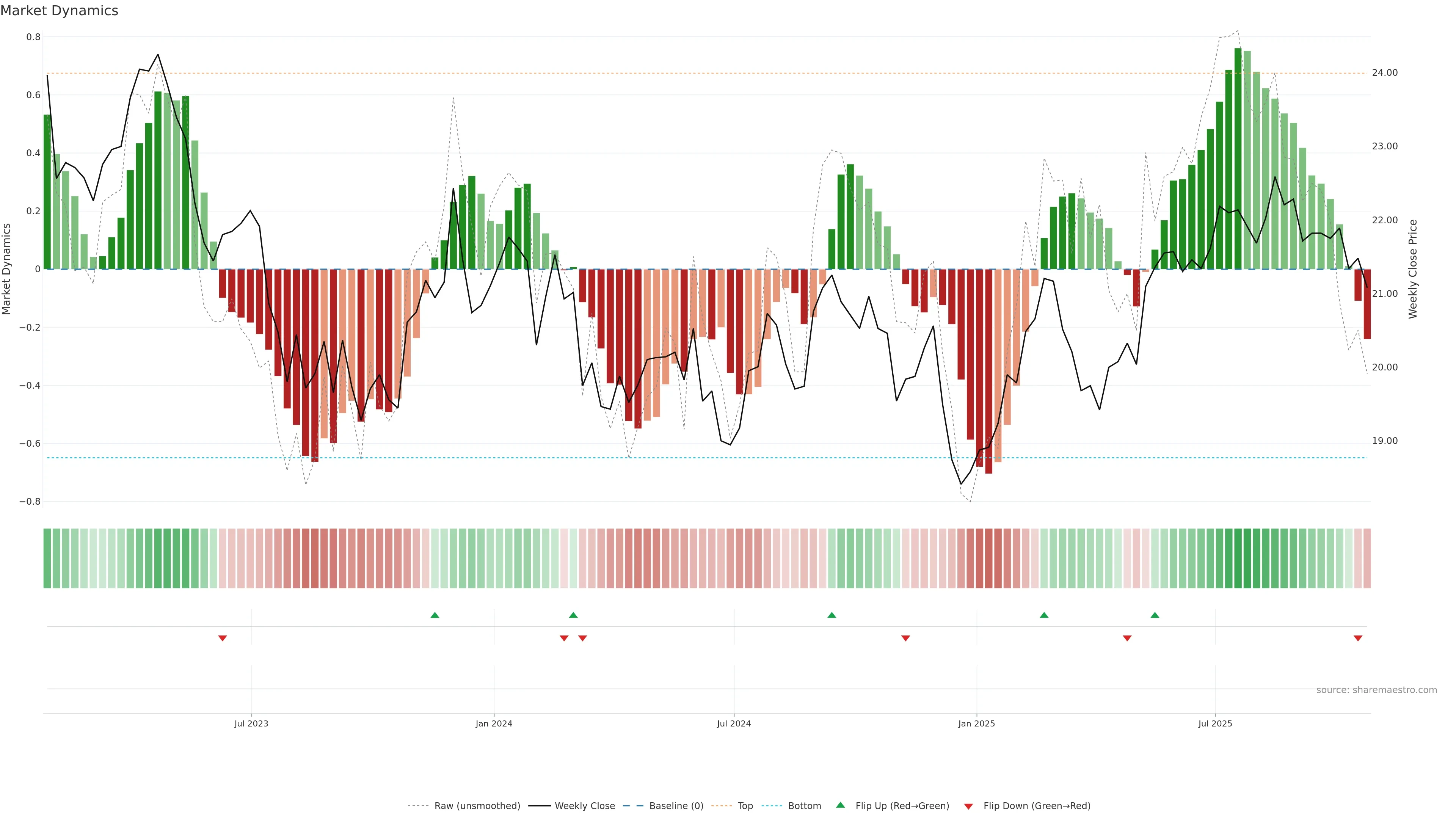The image size is (1456, 819).
Task: Click the green flip-up marker after Jul 2024
Action: click(832, 615)
